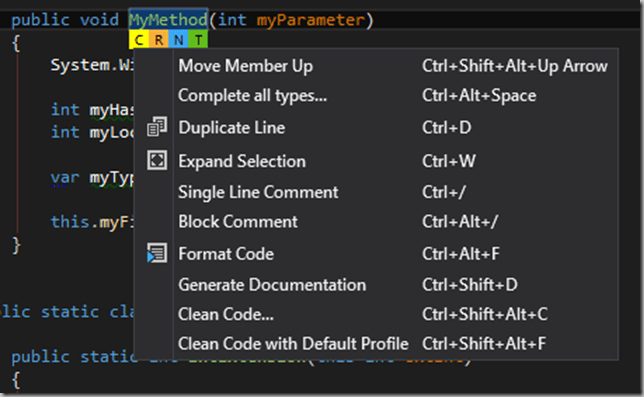
Task: Click the Ctrl+Shift+D shortcut text
Action: click(x=470, y=285)
